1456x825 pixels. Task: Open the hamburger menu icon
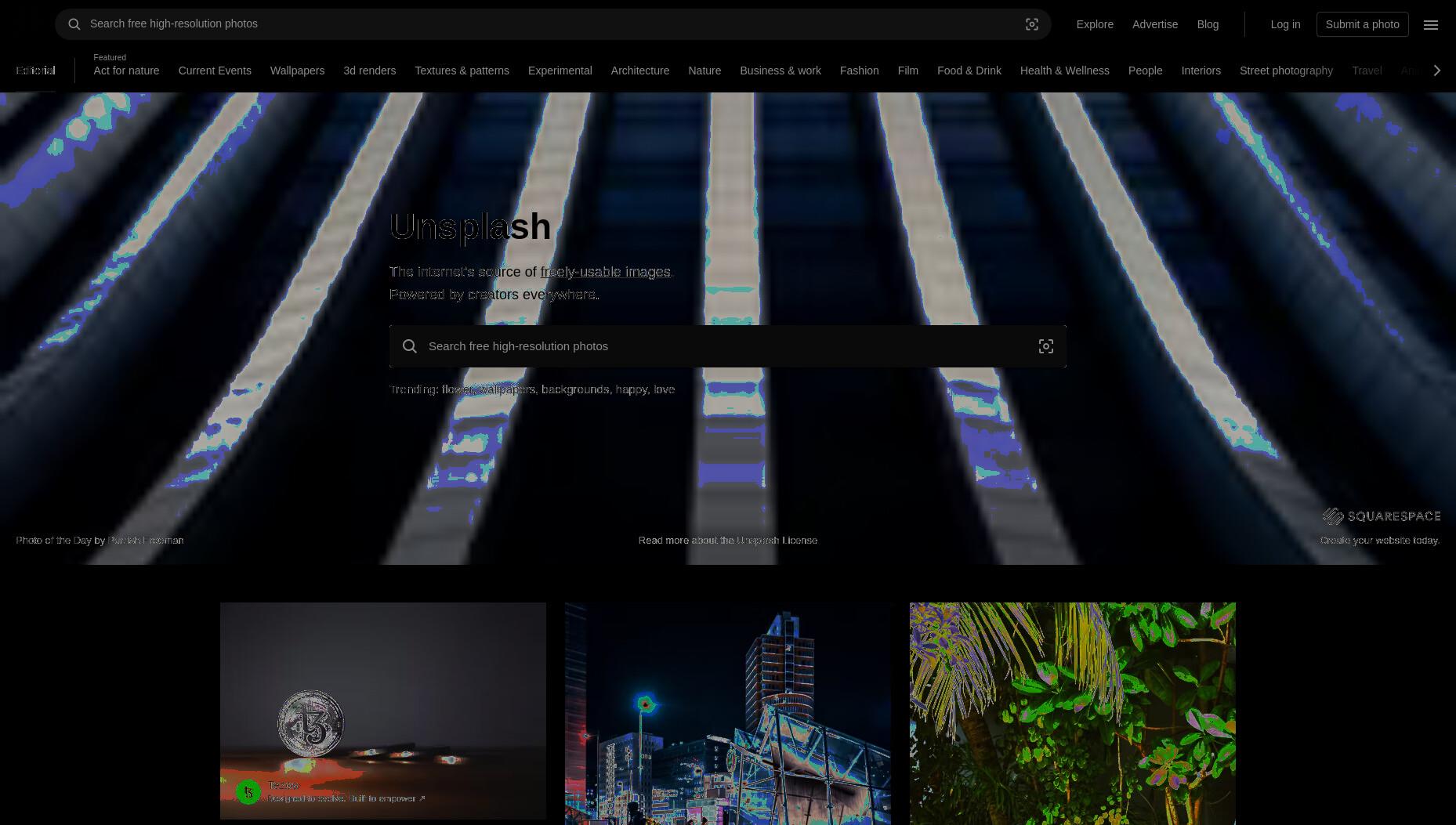[x=1431, y=25]
